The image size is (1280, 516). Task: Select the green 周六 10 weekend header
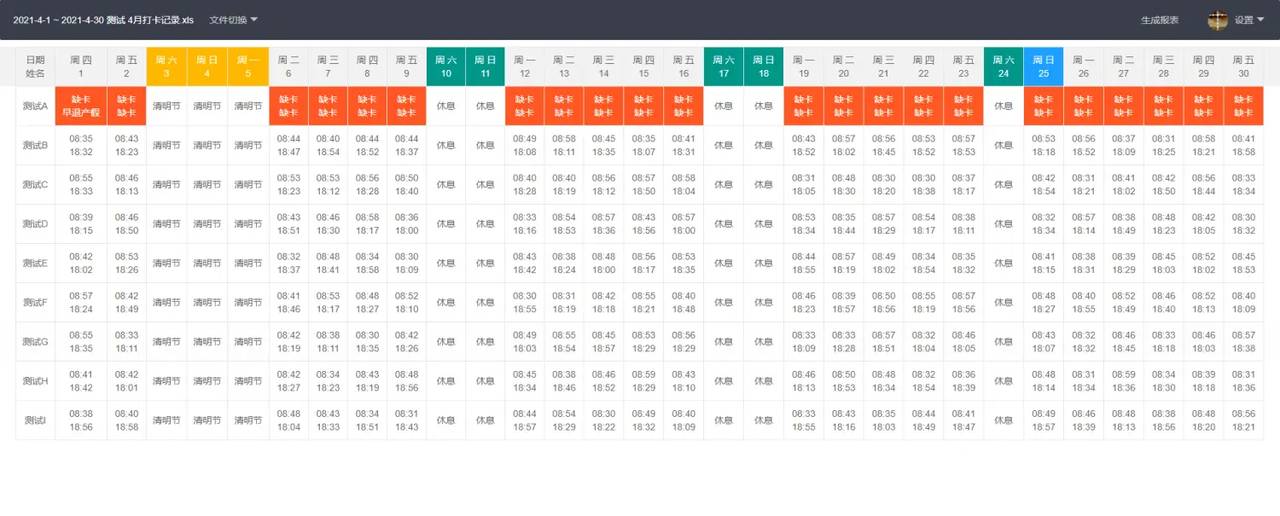click(446, 67)
